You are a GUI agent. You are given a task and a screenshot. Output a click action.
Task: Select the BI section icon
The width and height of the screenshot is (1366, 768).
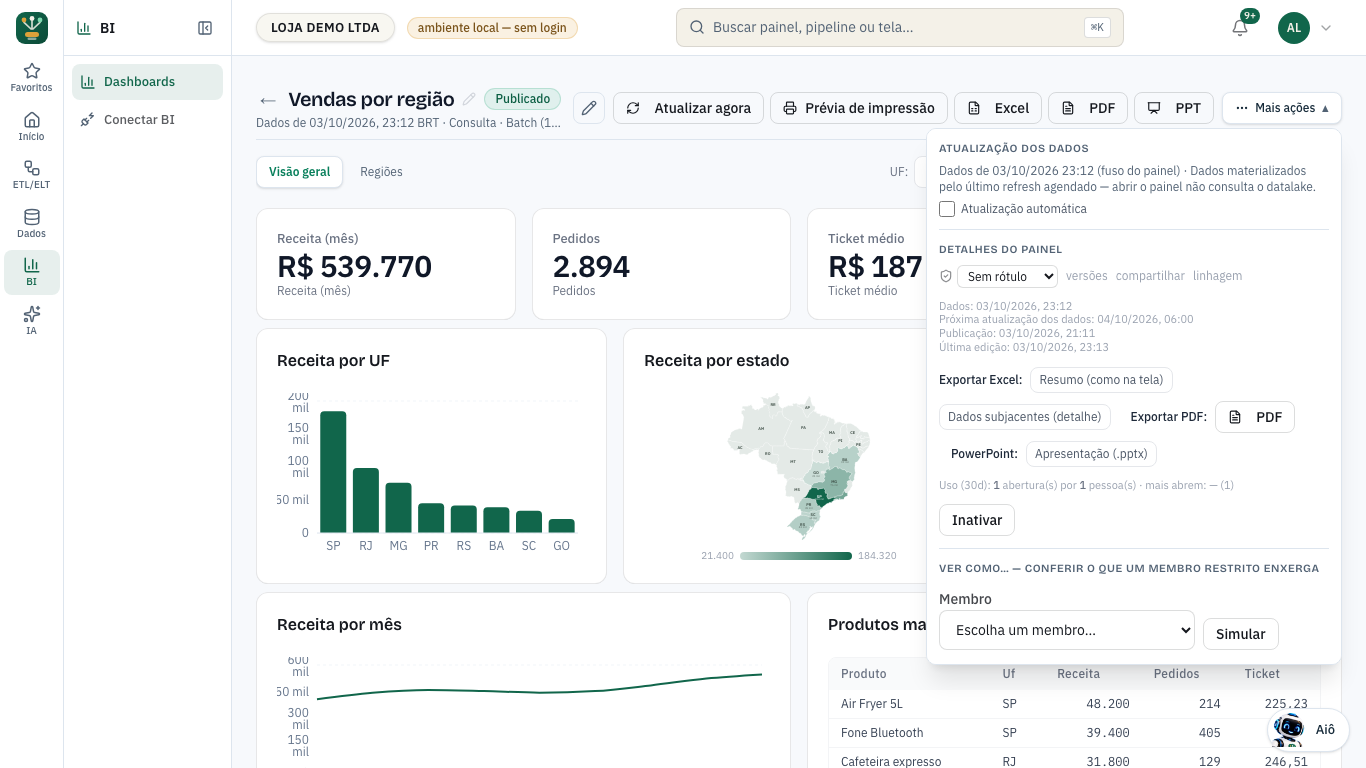click(32, 272)
